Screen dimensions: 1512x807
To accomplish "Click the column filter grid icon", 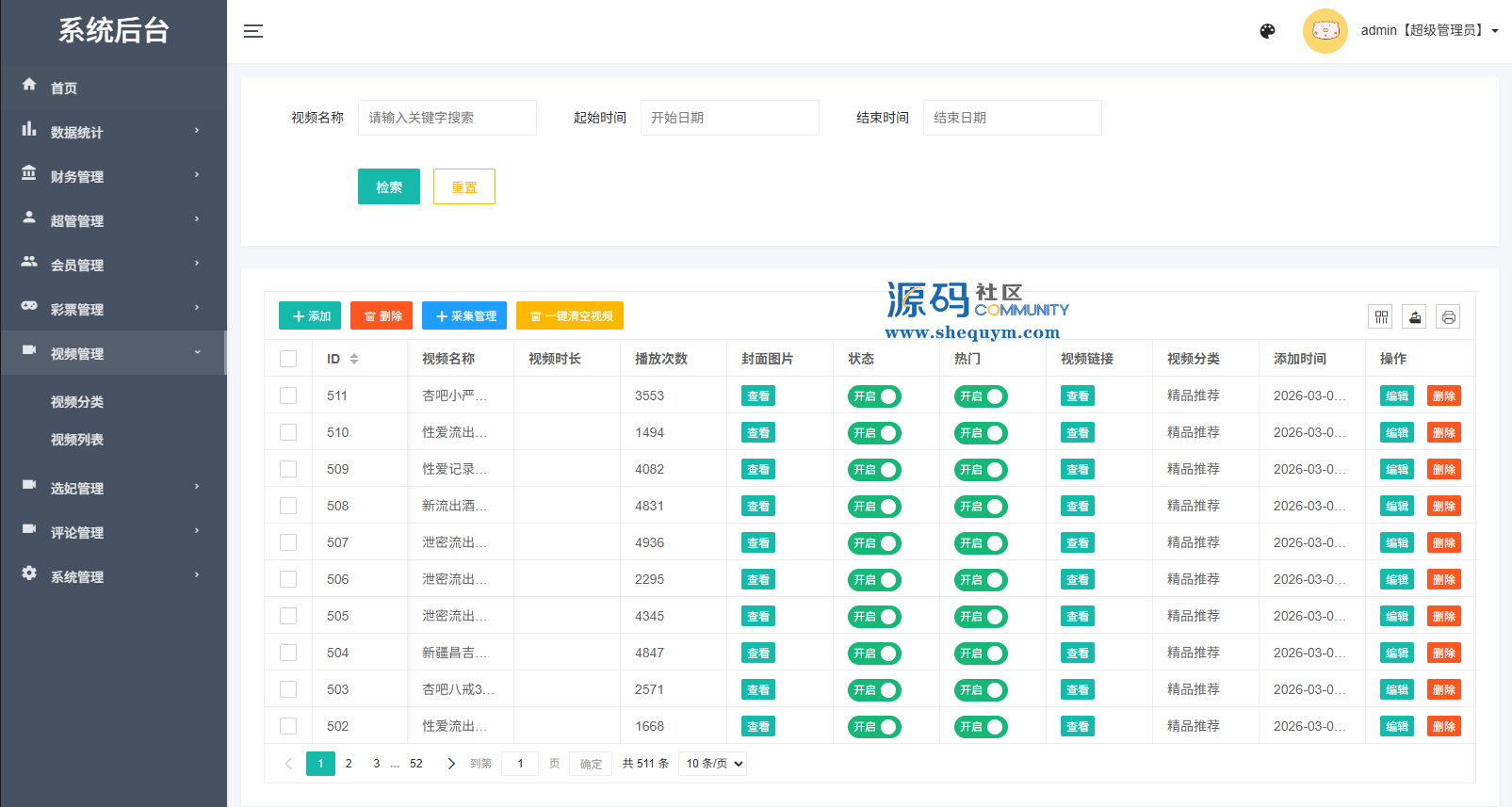I will coord(1380,317).
